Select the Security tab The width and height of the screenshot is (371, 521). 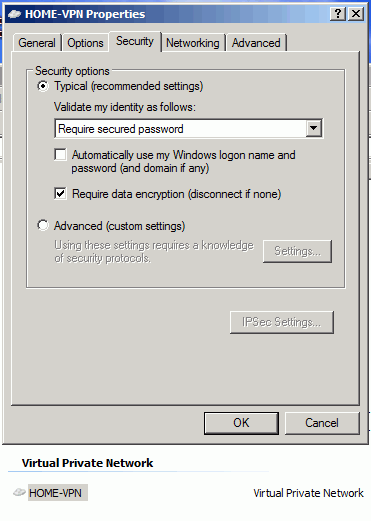(x=135, y=41)
